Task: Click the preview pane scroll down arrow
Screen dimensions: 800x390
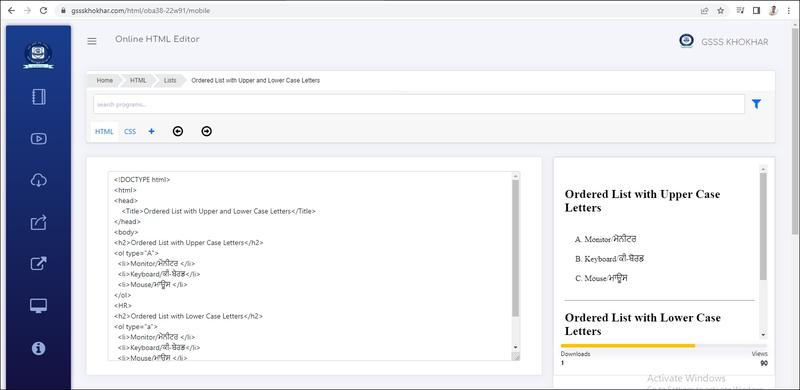Action: (763, 335)
